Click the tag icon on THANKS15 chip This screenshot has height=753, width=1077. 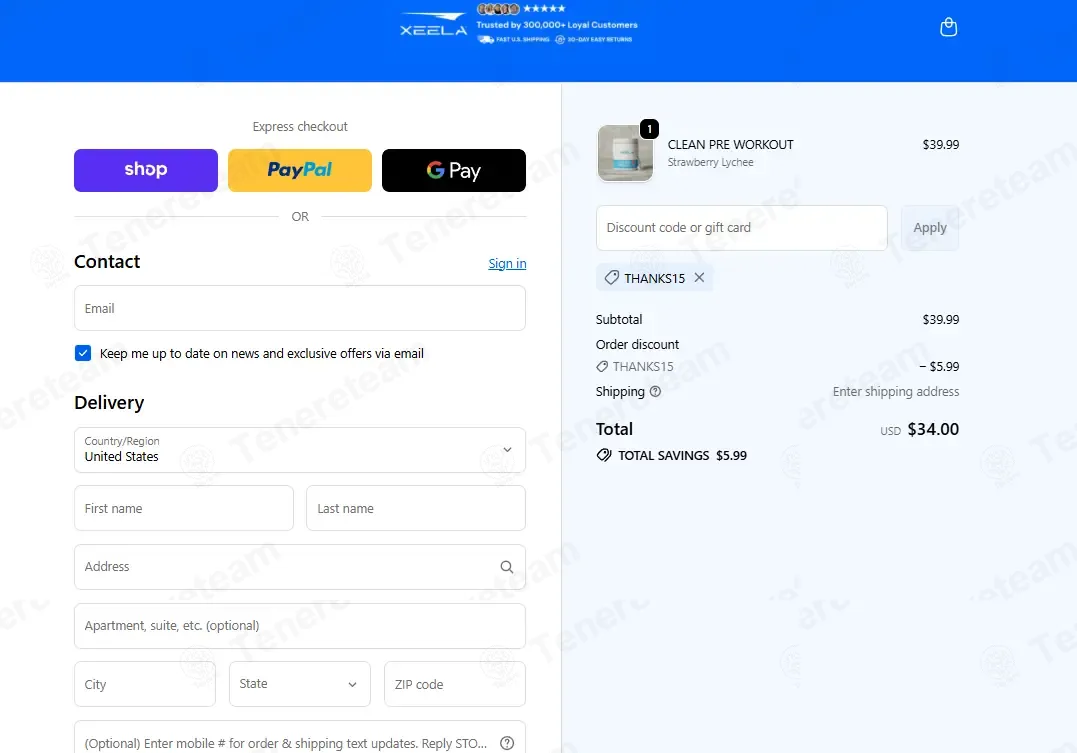coord(611,278)
